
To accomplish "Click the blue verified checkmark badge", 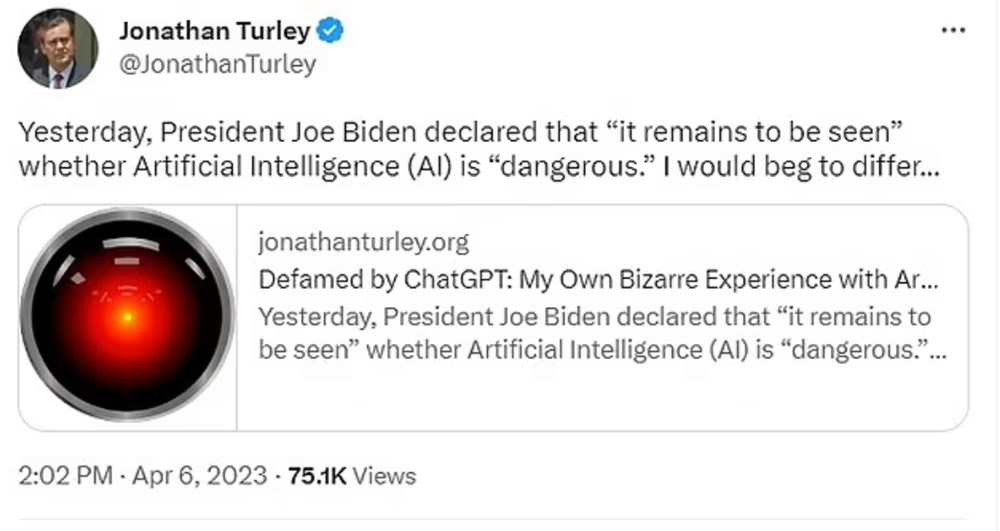I will [331, 31].
